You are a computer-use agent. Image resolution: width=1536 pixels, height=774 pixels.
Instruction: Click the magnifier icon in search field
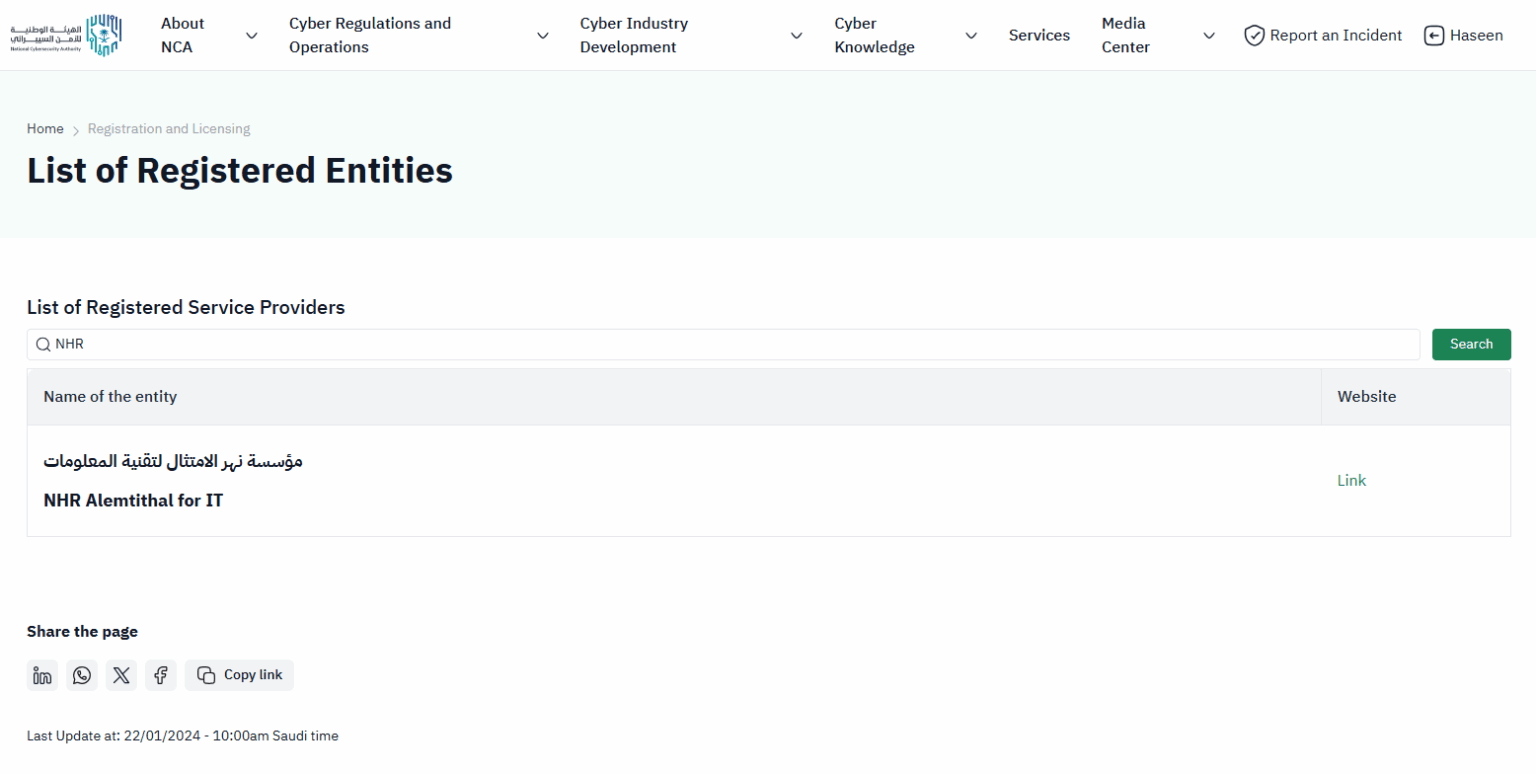coord(43,344)
